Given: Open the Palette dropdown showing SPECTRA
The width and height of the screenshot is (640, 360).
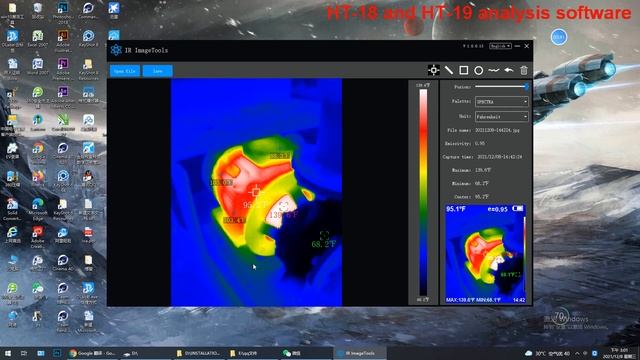Looking at the screenshot, I should pyautogui.click(x=502, y=102).
